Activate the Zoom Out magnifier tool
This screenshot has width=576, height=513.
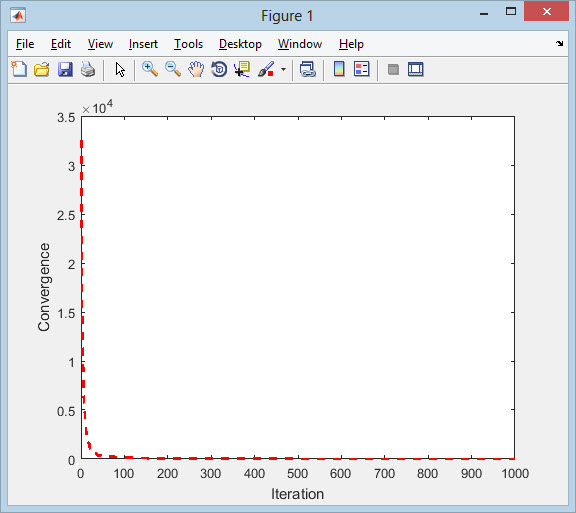(x=173, y=69)
